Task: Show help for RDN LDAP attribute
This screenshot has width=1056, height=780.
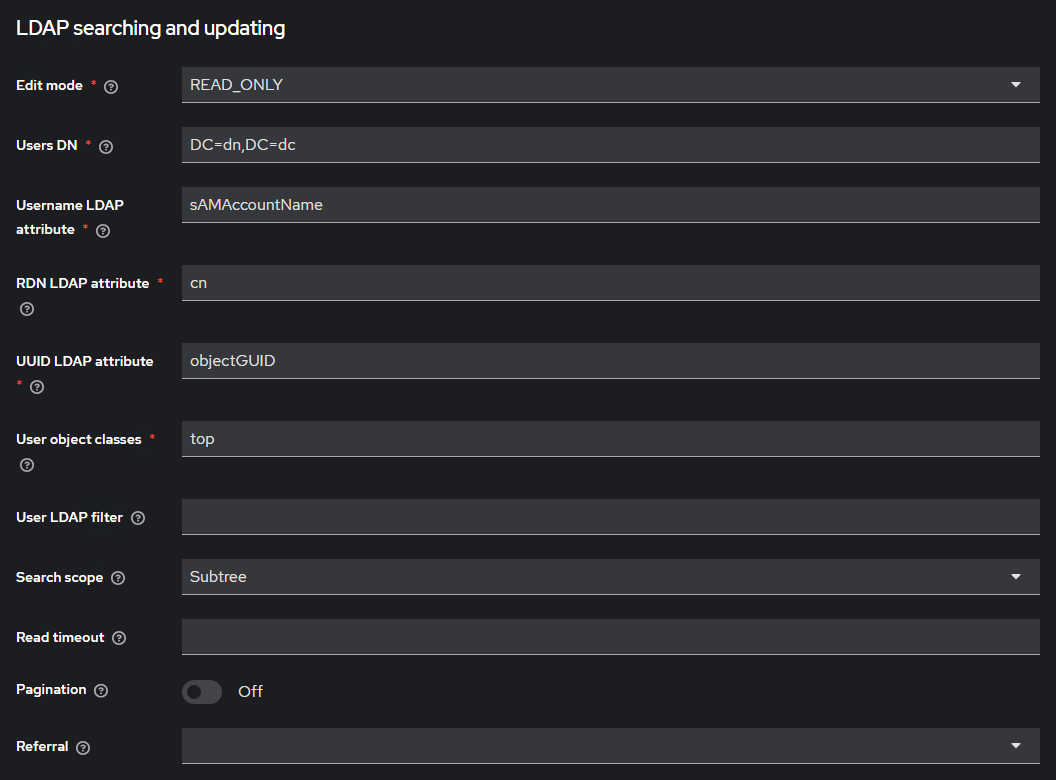Action: coord(27,309)
